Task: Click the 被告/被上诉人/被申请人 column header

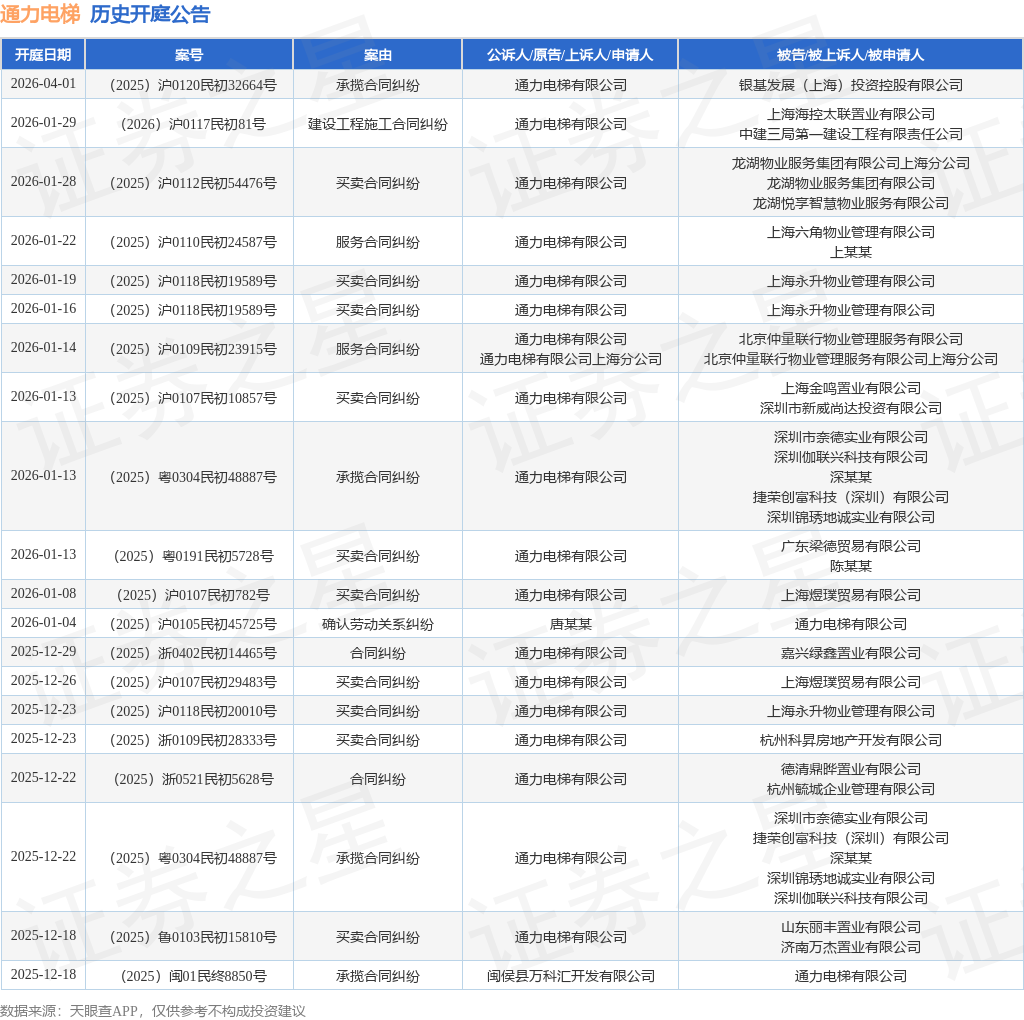Action: [850, 55]
